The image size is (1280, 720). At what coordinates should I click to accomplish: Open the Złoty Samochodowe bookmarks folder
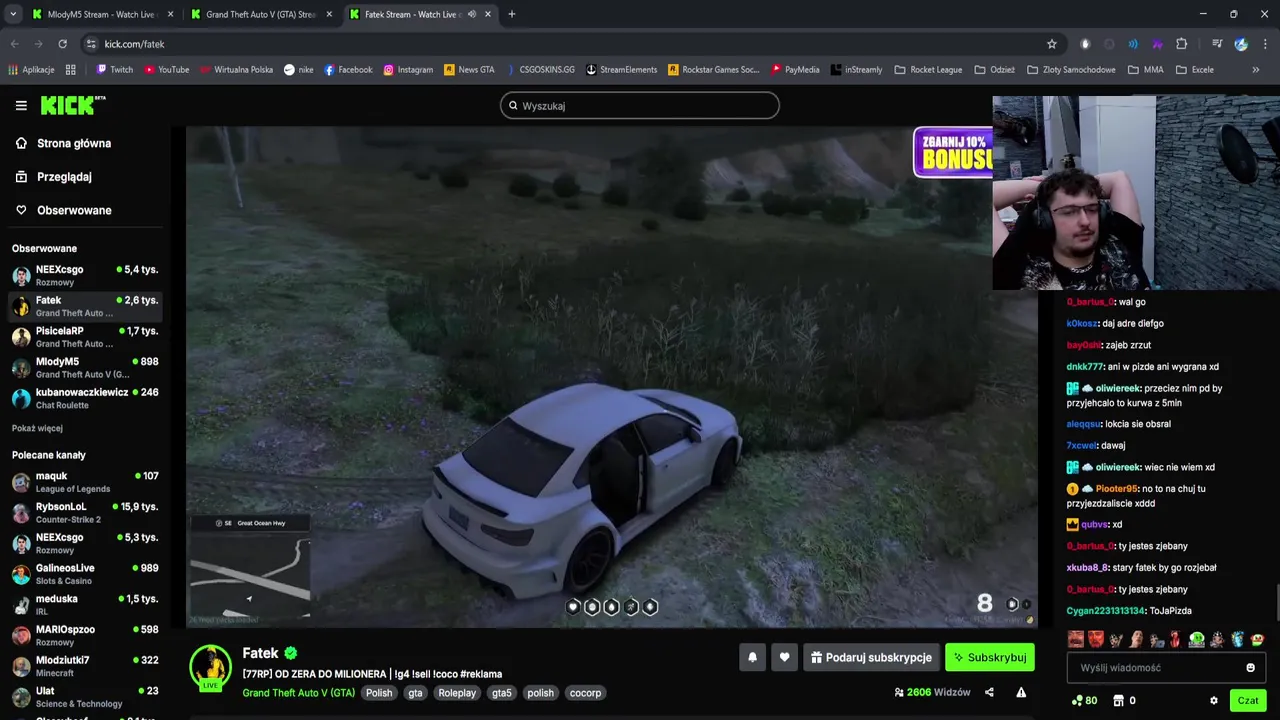click(x=1070, y=70)
